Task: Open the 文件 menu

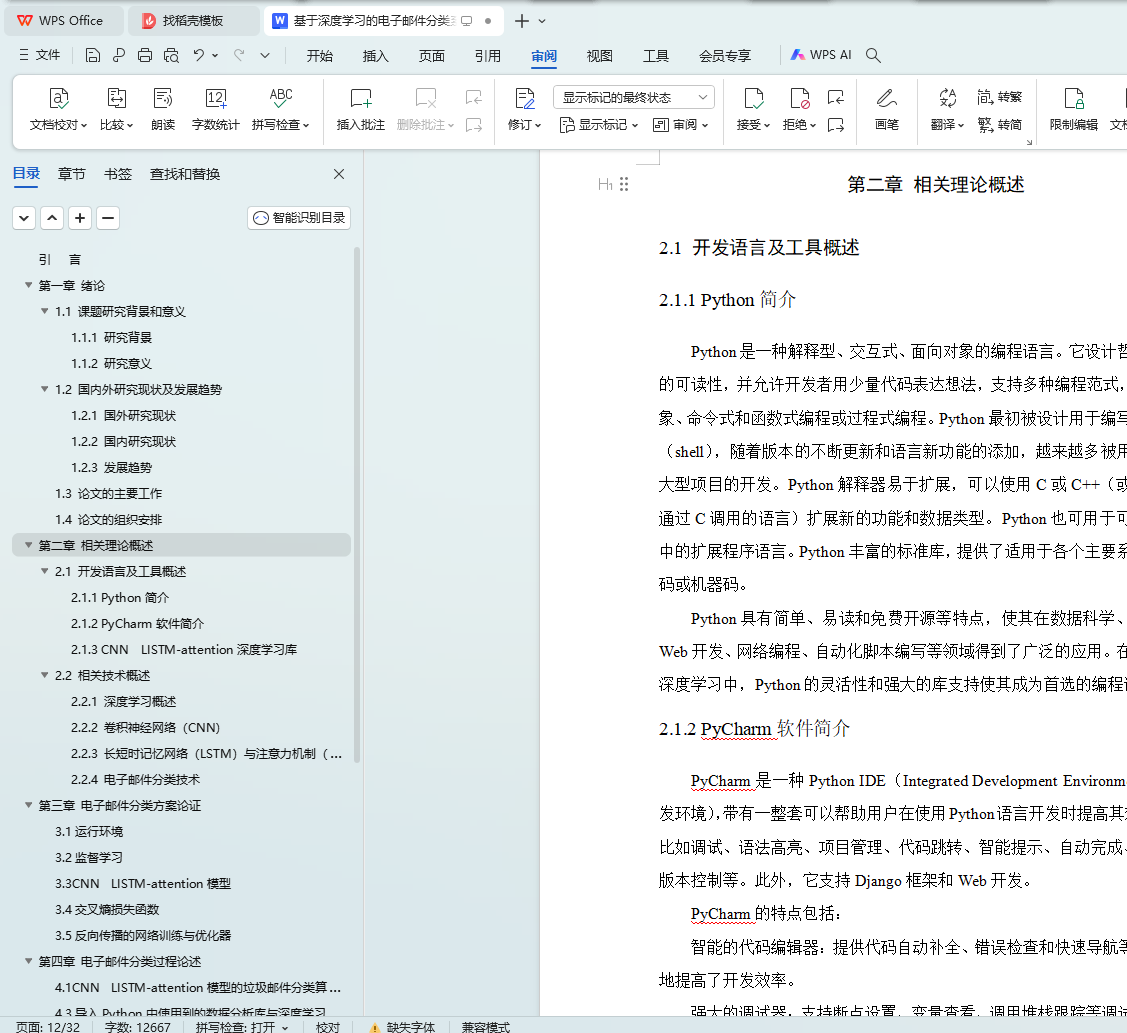Action: (40, 55)
